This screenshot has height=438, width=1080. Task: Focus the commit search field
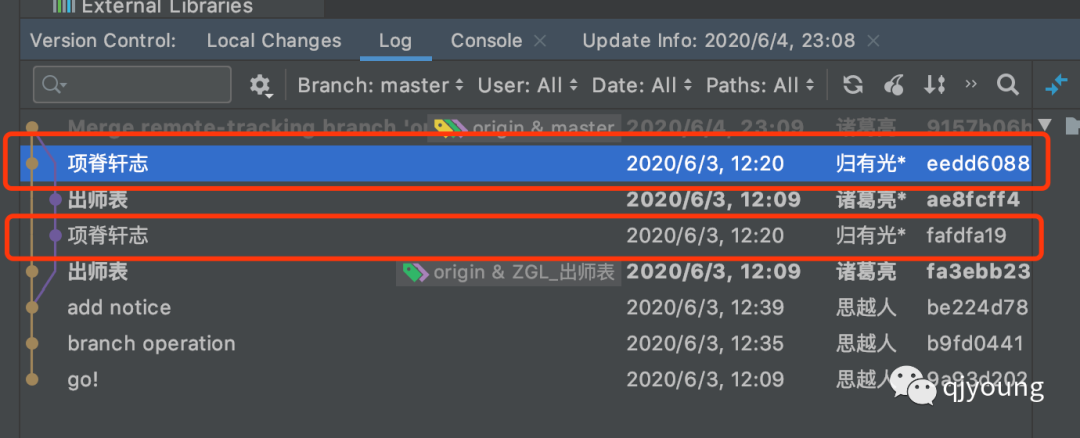pyautogui.click(x=132, y=85)
